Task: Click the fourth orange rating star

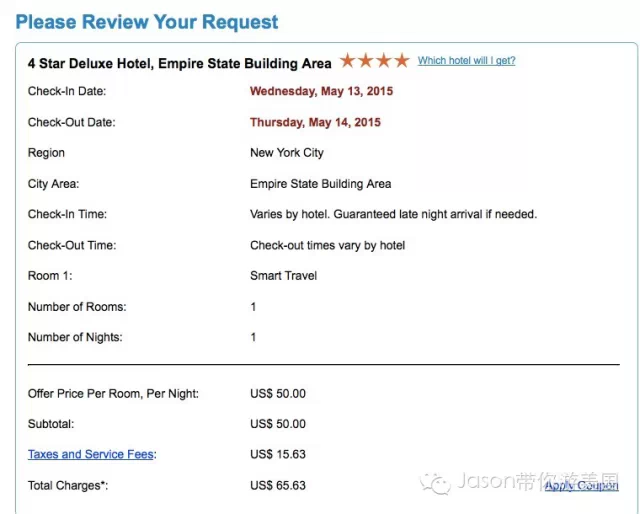Action: 402,61
